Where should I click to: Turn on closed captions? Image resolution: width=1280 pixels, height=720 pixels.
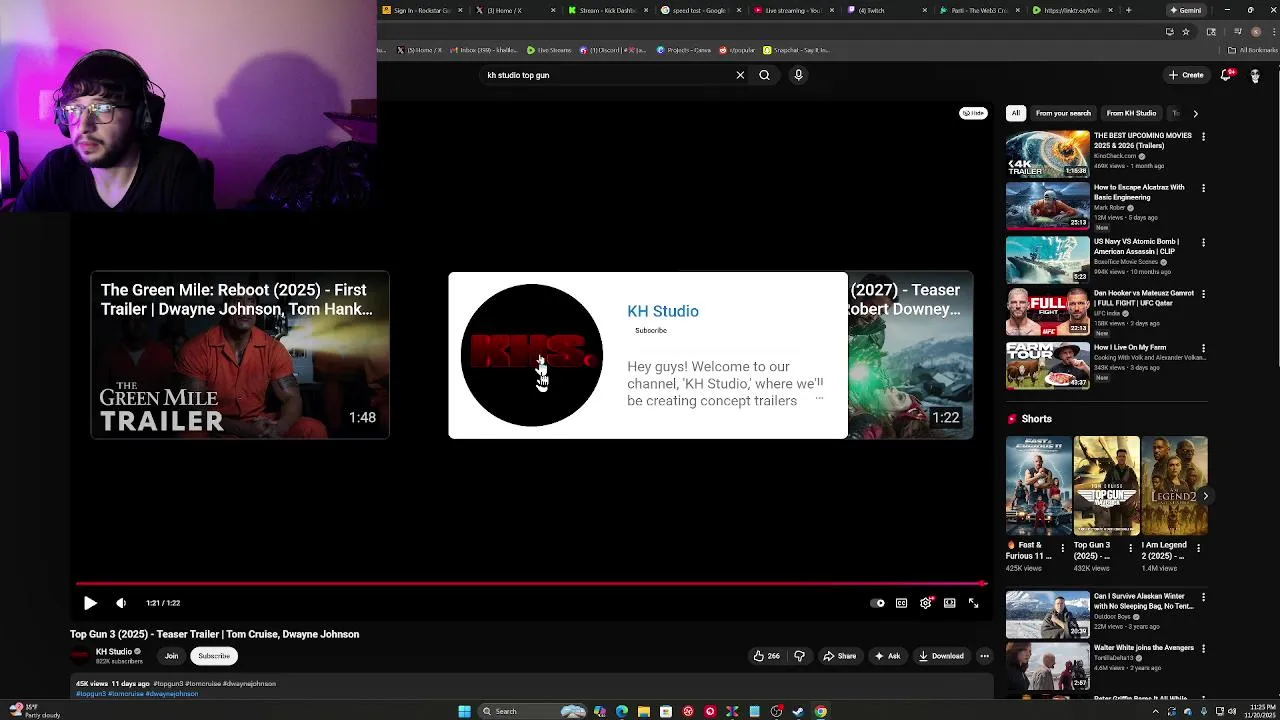tap(901, 603)
